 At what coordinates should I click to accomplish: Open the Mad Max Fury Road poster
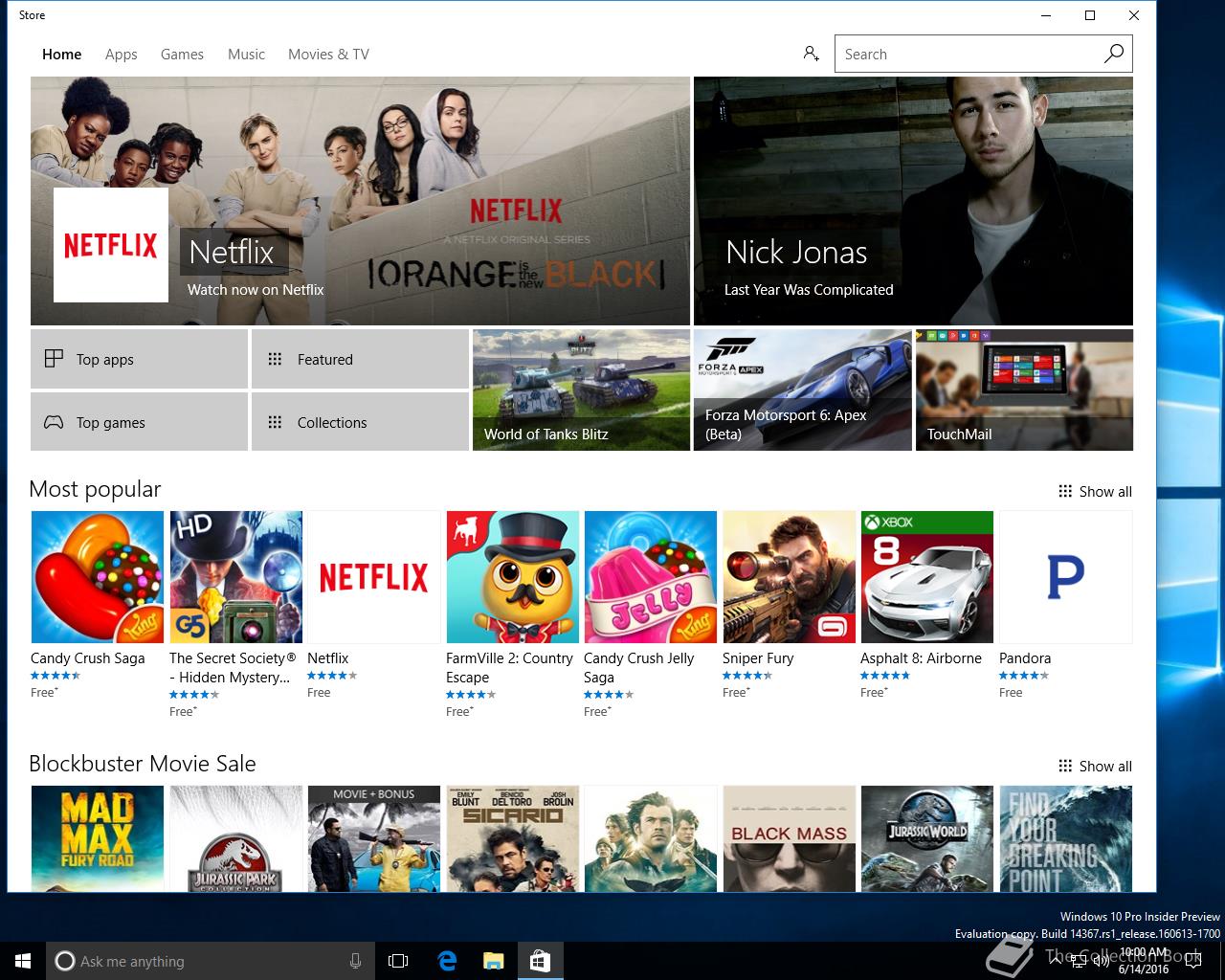point(98,838)
